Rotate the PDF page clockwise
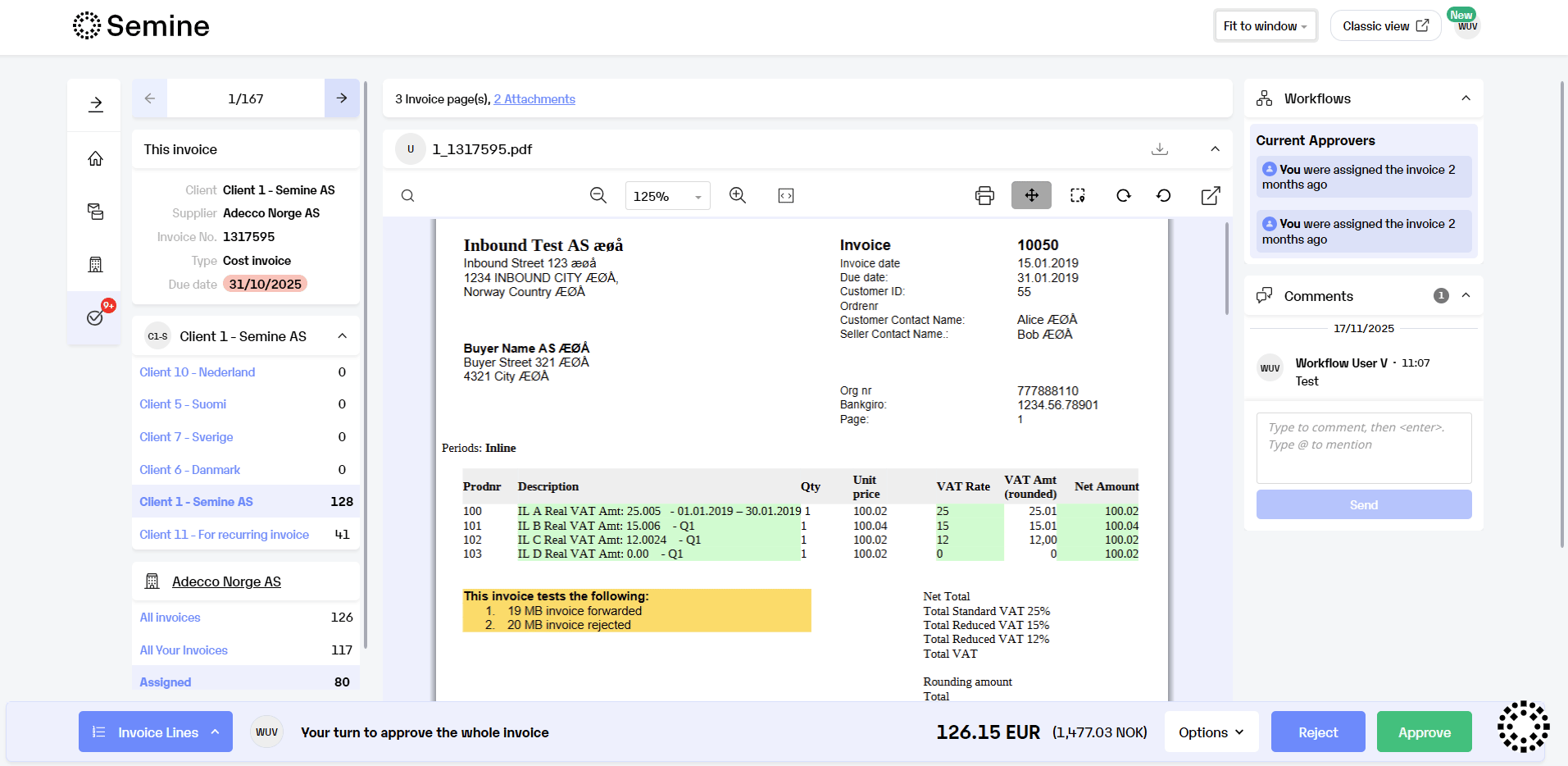This screenshot has height=766, width=1568. 1123,195
